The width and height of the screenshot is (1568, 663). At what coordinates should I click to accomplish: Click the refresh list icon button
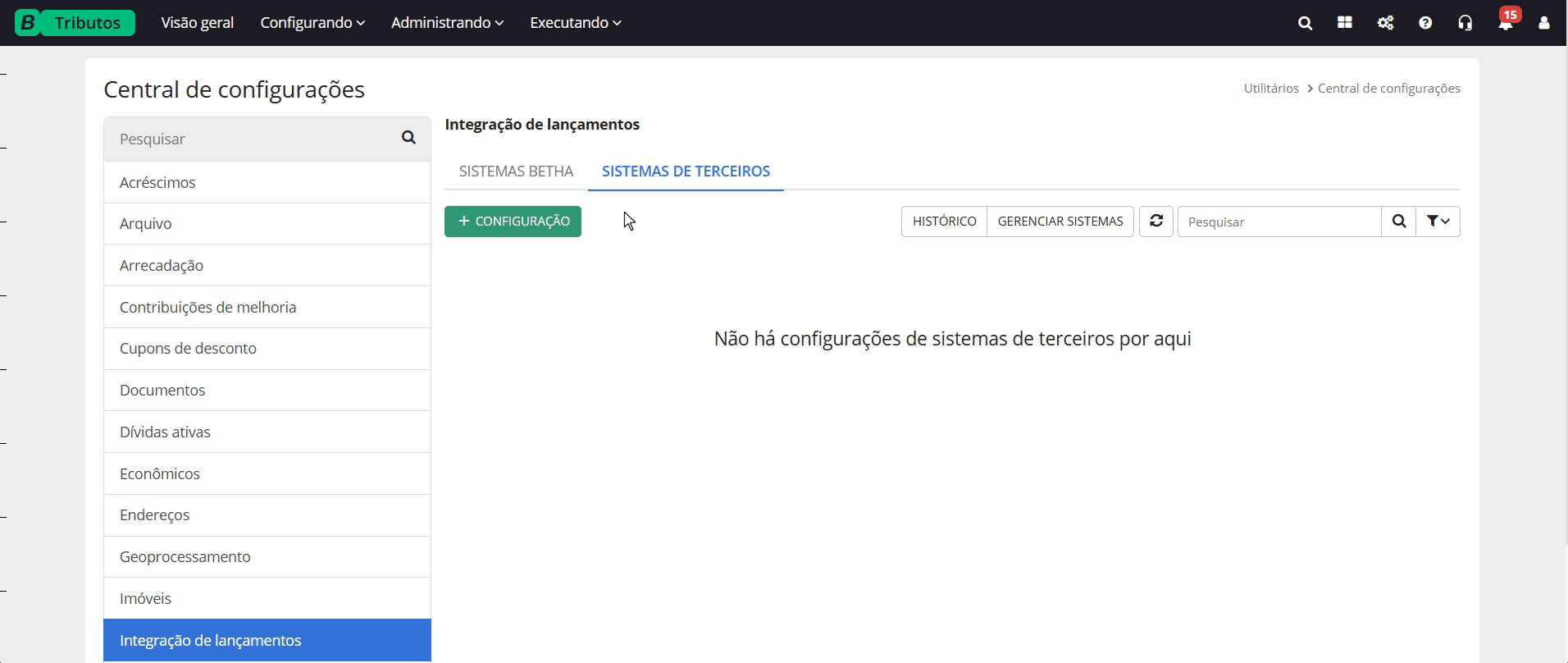1156,222
